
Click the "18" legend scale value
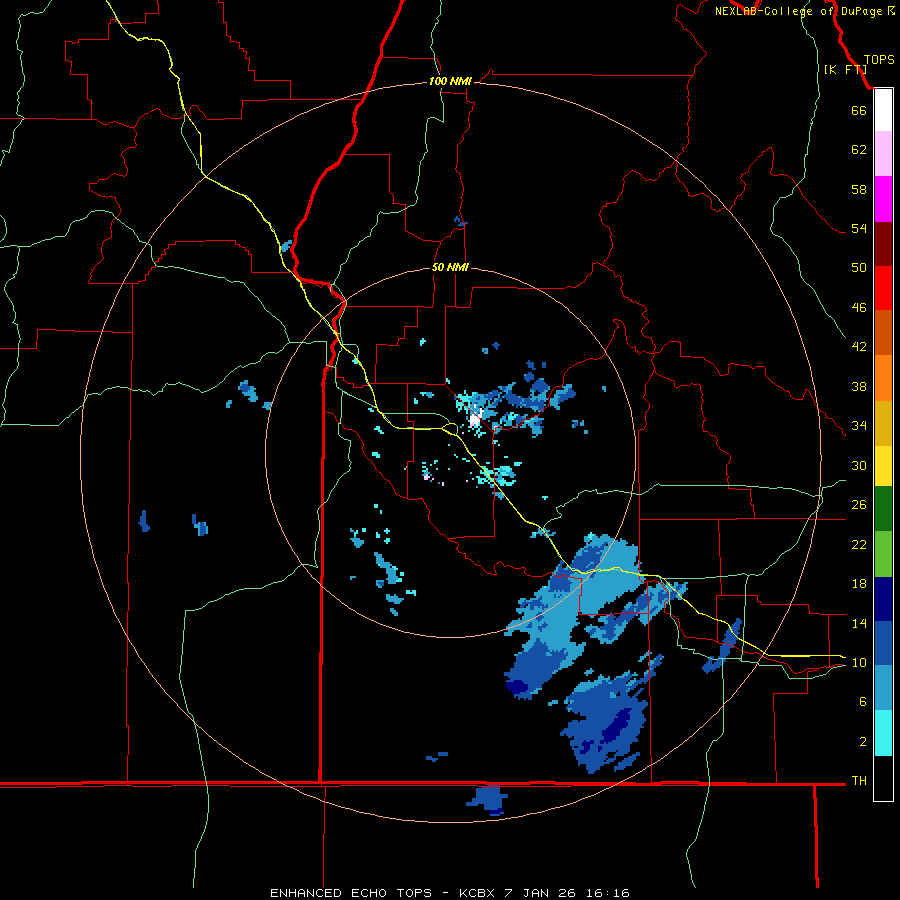[859, 584]
